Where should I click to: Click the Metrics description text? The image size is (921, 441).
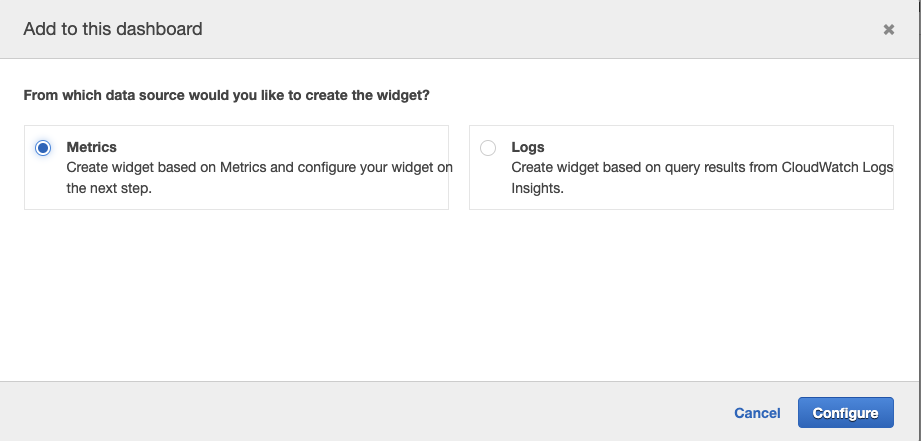[259, 167]
